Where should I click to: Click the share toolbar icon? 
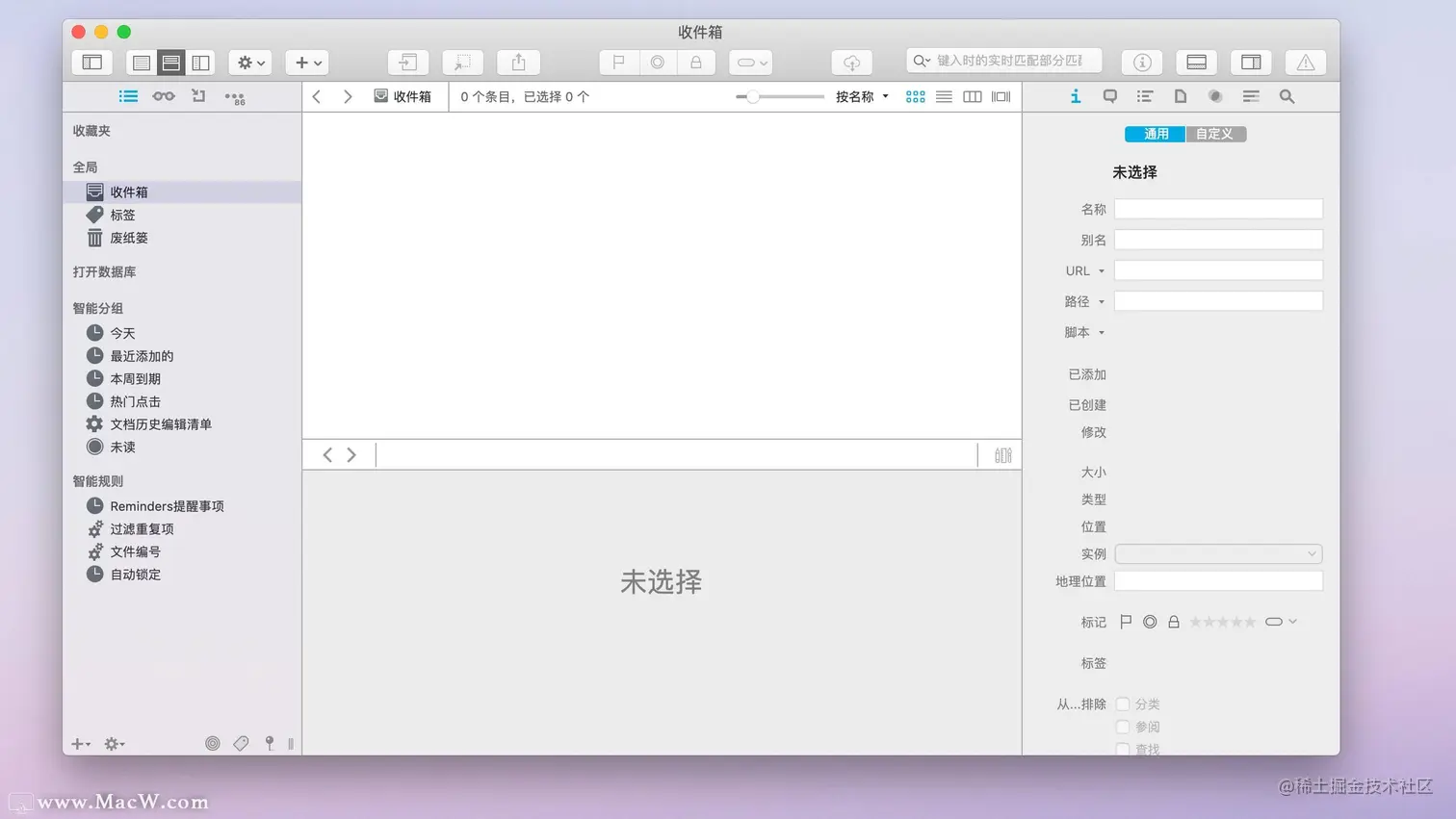pos(518,63)
